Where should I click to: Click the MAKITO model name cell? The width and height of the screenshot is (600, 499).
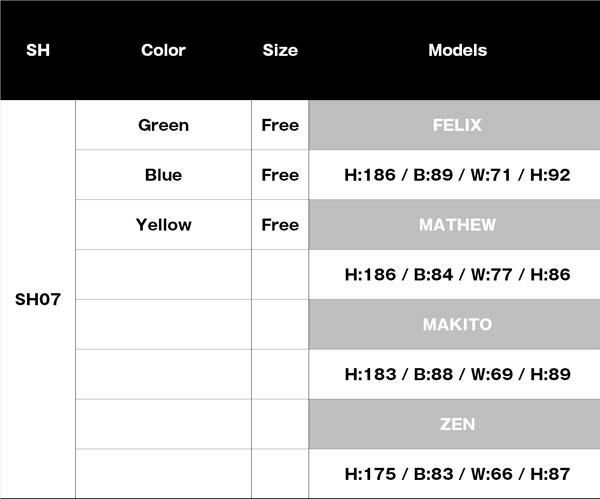click(457, 324)
